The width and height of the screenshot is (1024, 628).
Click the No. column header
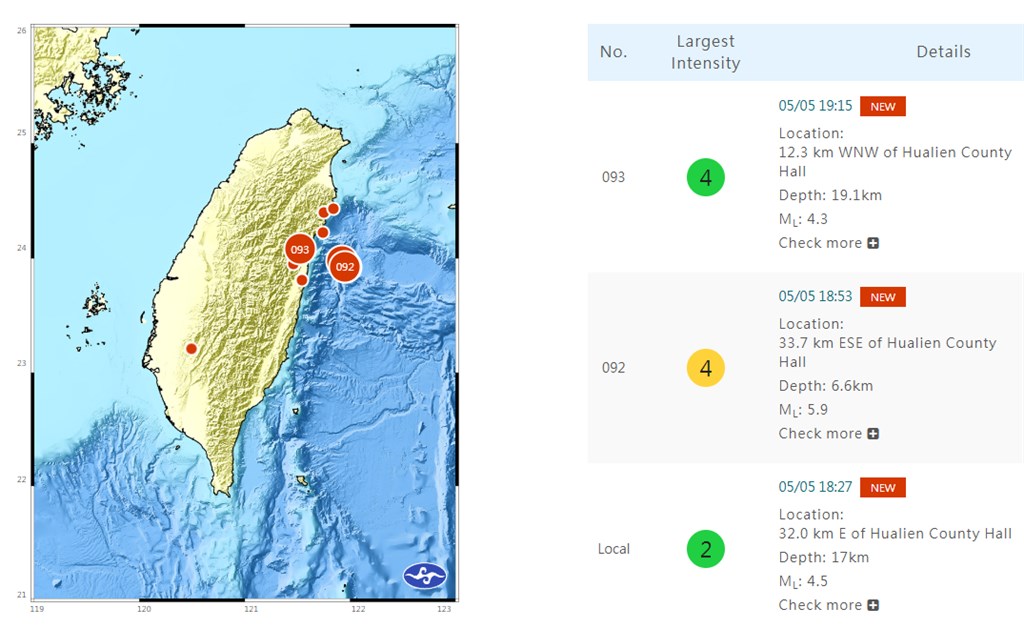click(613, 52)
